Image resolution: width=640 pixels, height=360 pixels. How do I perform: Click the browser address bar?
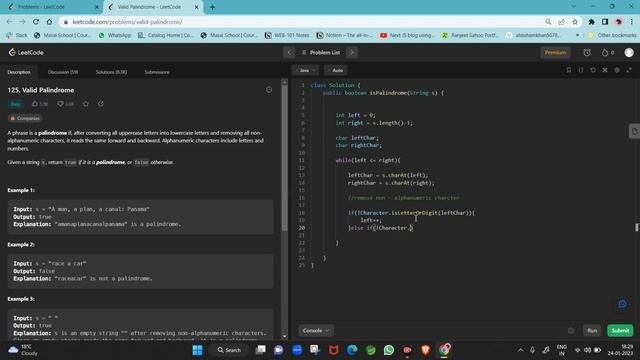[x=302, y=22]
